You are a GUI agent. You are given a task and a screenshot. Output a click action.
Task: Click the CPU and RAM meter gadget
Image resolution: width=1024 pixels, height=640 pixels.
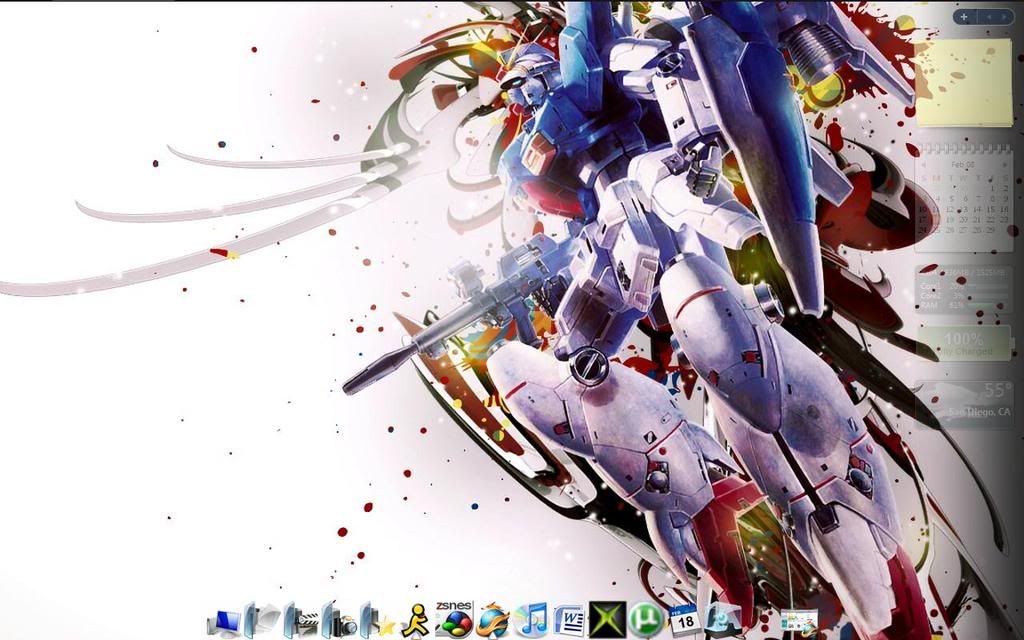click(963, 287)
